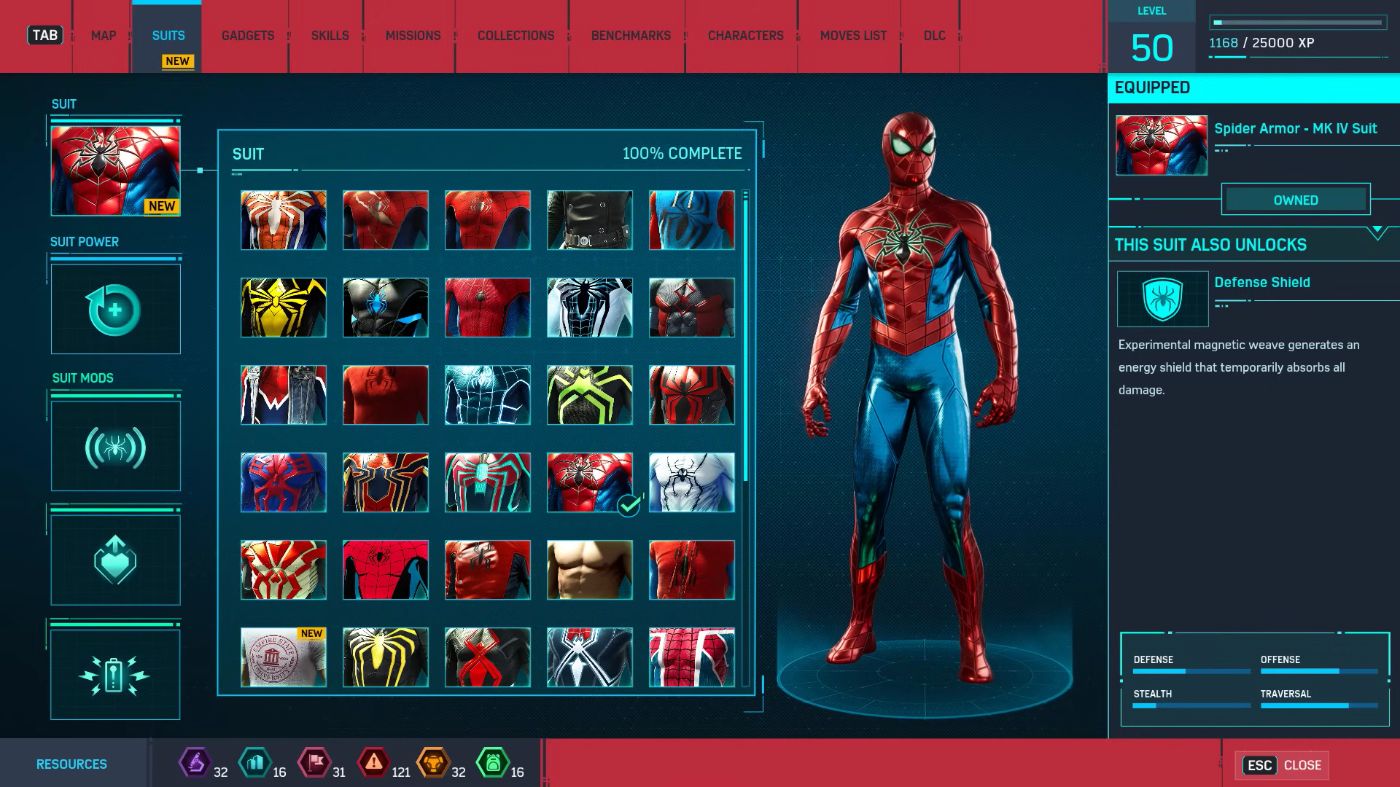1400x787 pixels.
Task: Go to the Moves List tab
Action: [853, 36]
